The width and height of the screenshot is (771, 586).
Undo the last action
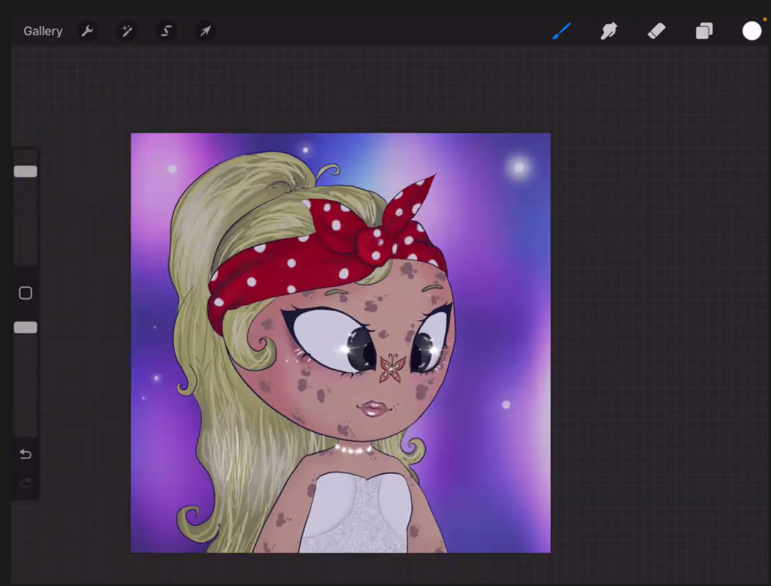coord(26,454)
